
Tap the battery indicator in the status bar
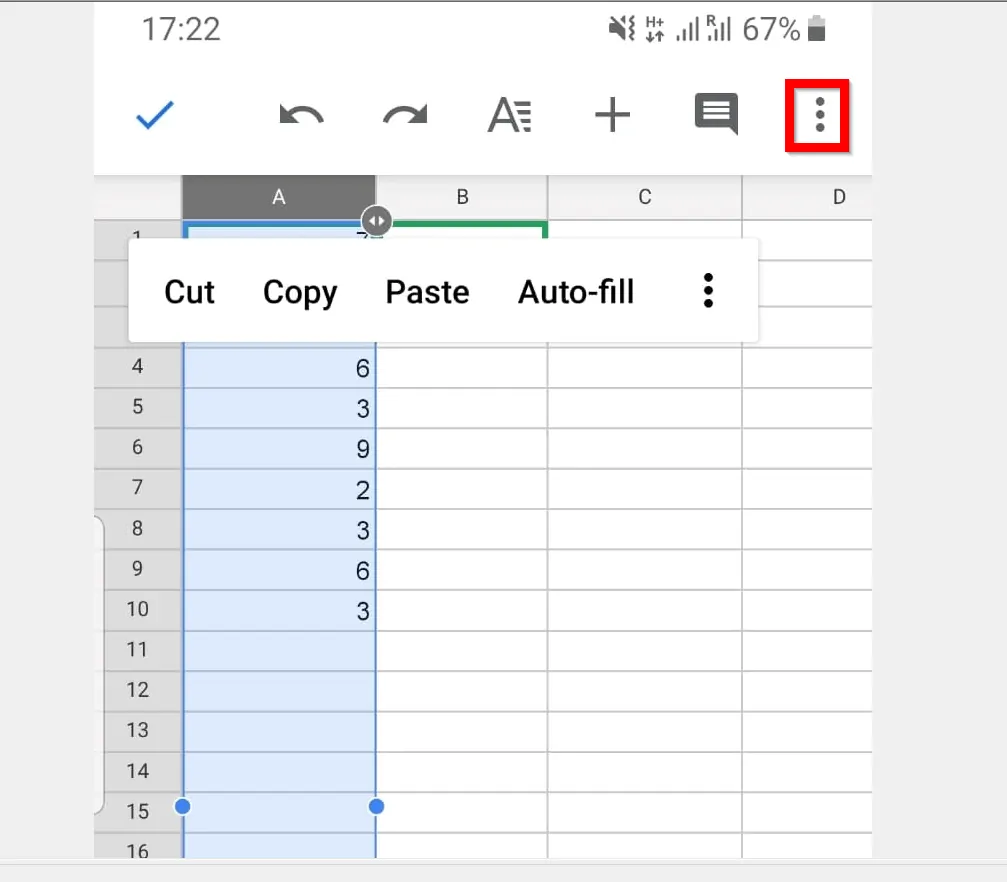(817, 29)
